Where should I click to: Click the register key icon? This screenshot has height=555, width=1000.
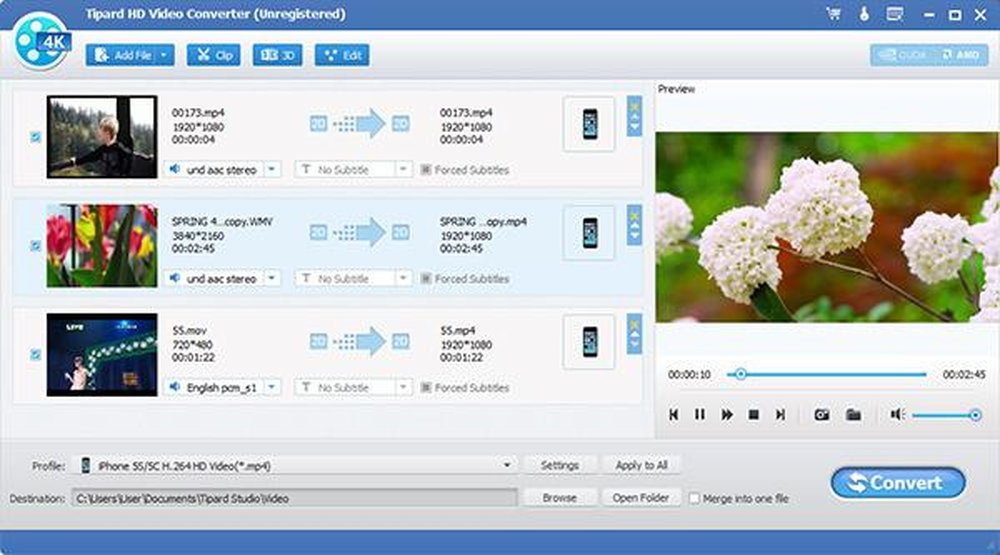pyautogui.click(x=864, y=14)
